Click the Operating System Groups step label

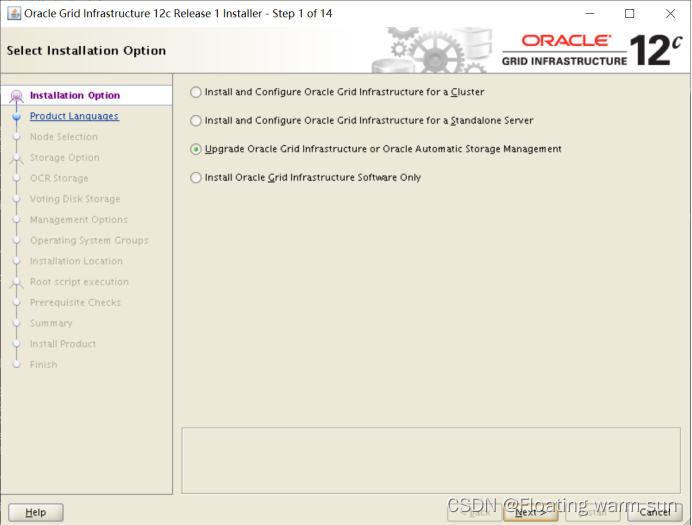pos(89,240)
